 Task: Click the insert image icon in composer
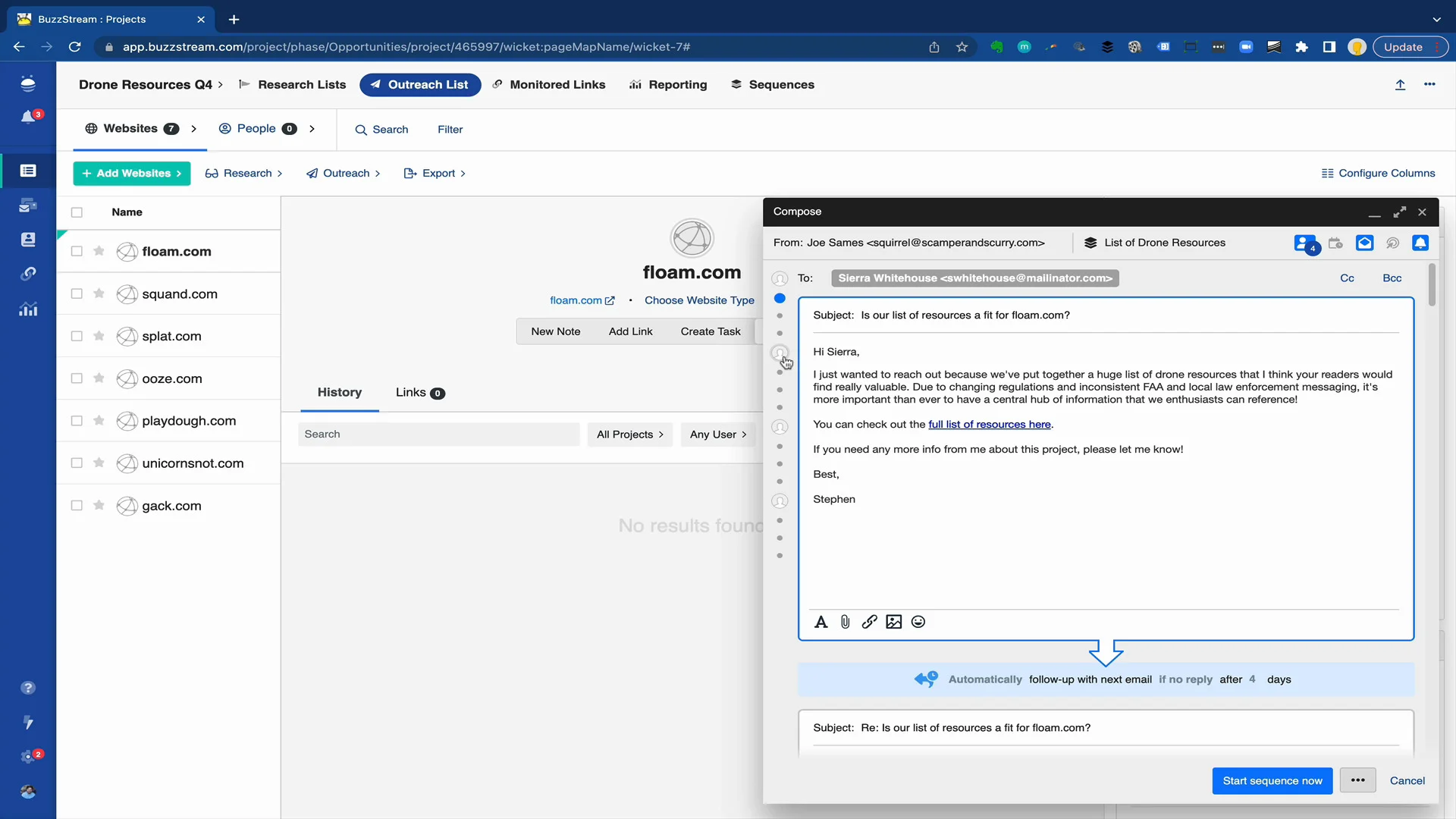click(893, 622)
